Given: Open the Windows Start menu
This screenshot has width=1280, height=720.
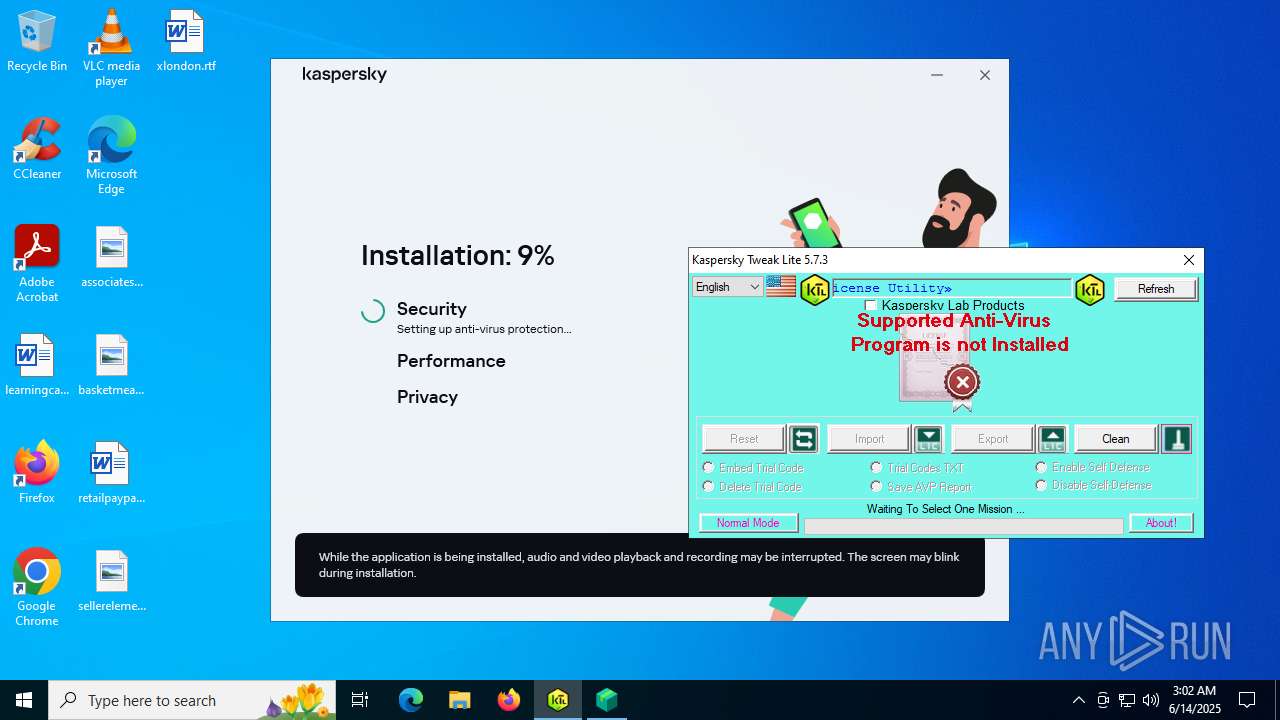Looking at the screenshot, I should (x=24, y=700).
